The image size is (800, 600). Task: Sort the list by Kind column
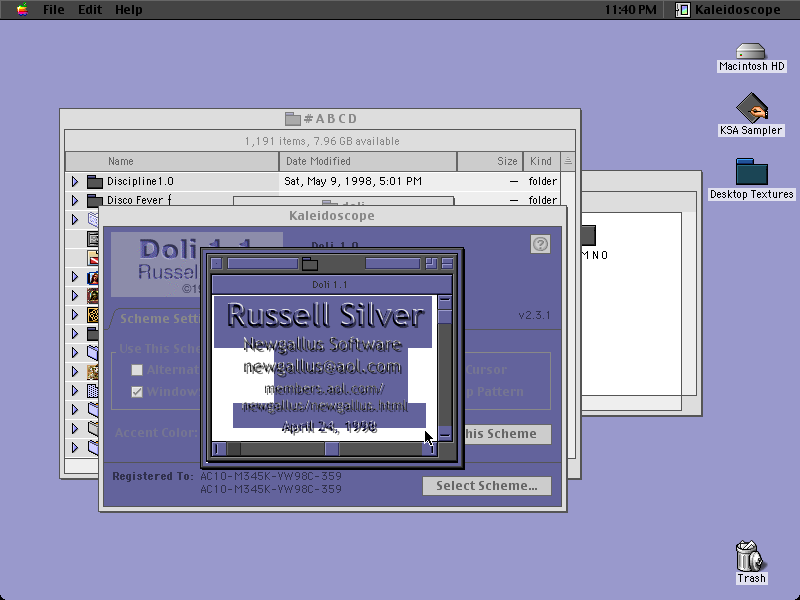pyautogui.click(x=542, y=161)
